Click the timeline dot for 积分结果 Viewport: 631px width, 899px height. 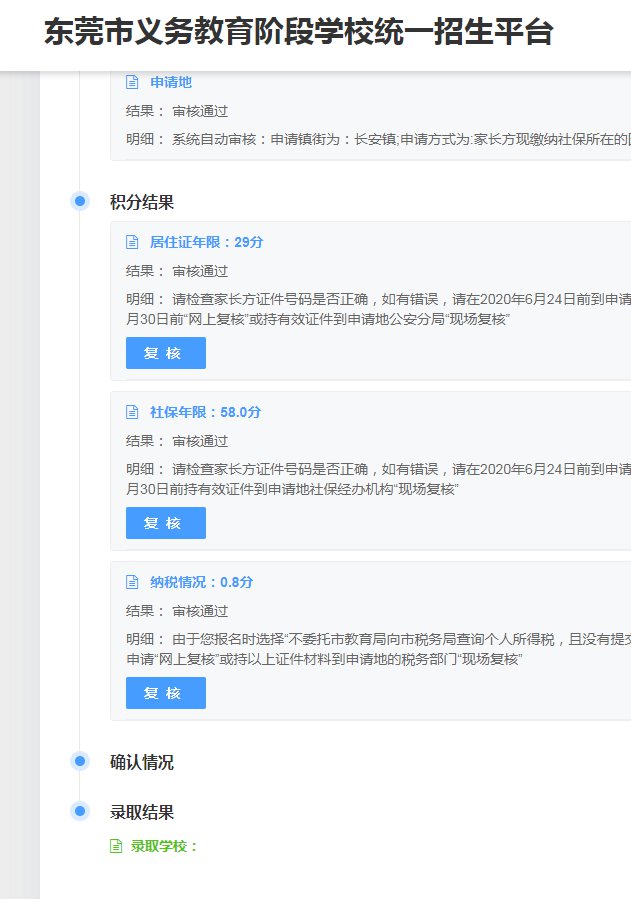(x=80, y=202)
